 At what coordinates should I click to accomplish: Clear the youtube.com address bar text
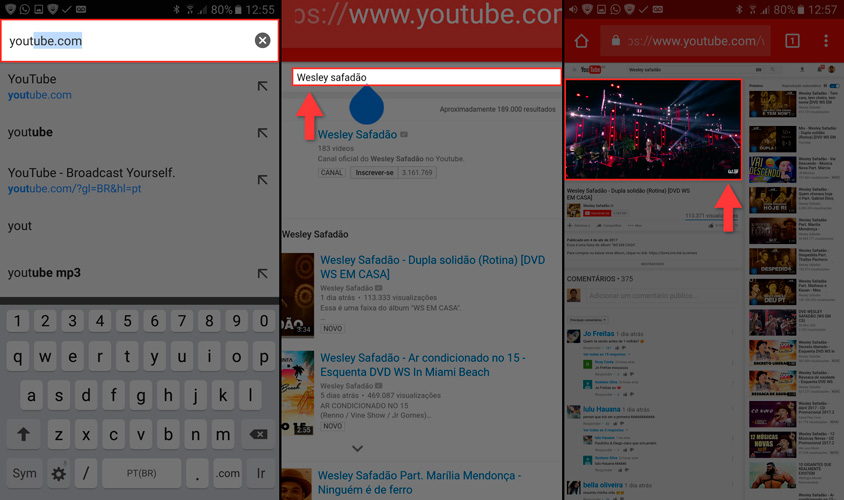[262, 40]
